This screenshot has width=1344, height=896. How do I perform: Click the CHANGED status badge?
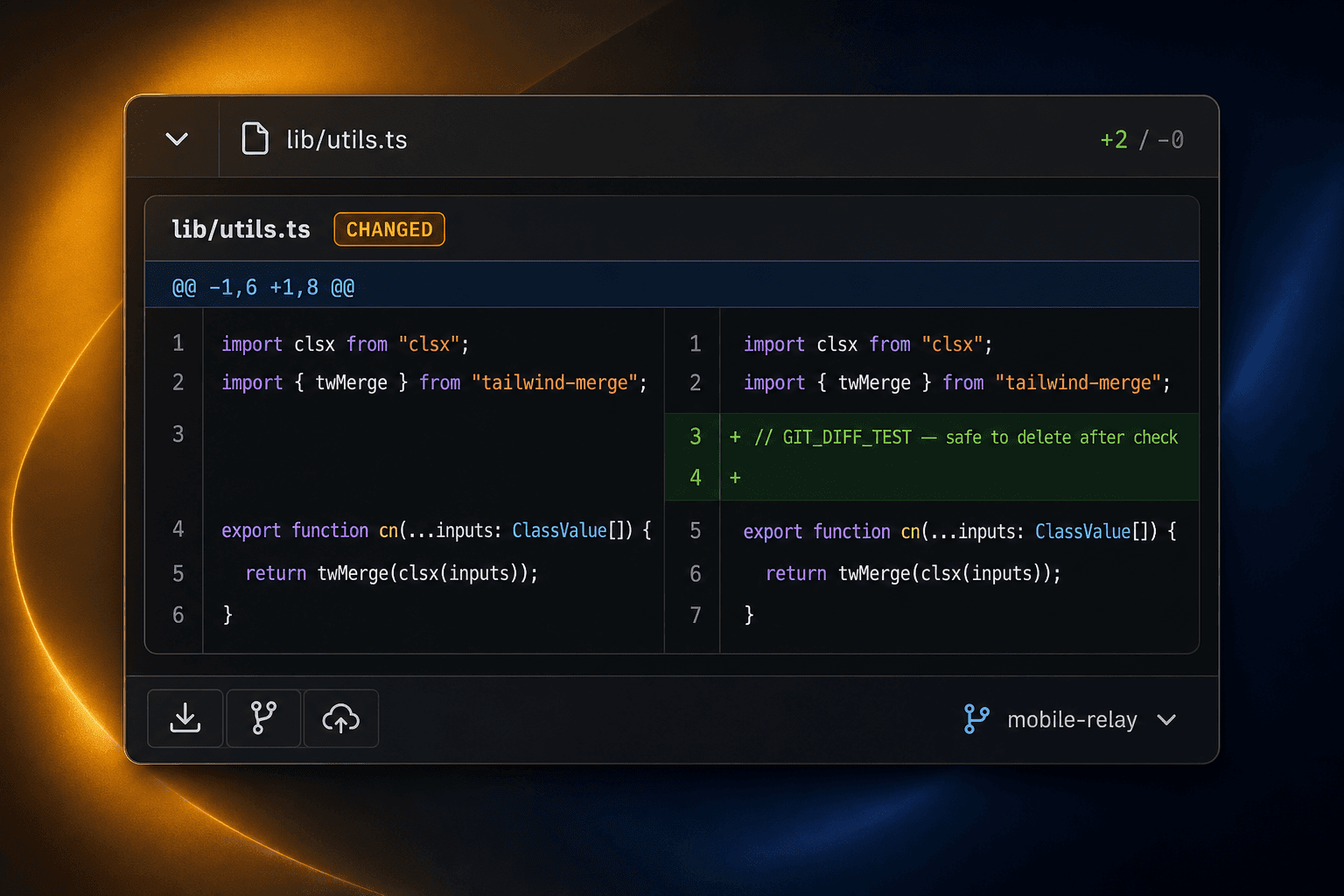click(389, 229)
